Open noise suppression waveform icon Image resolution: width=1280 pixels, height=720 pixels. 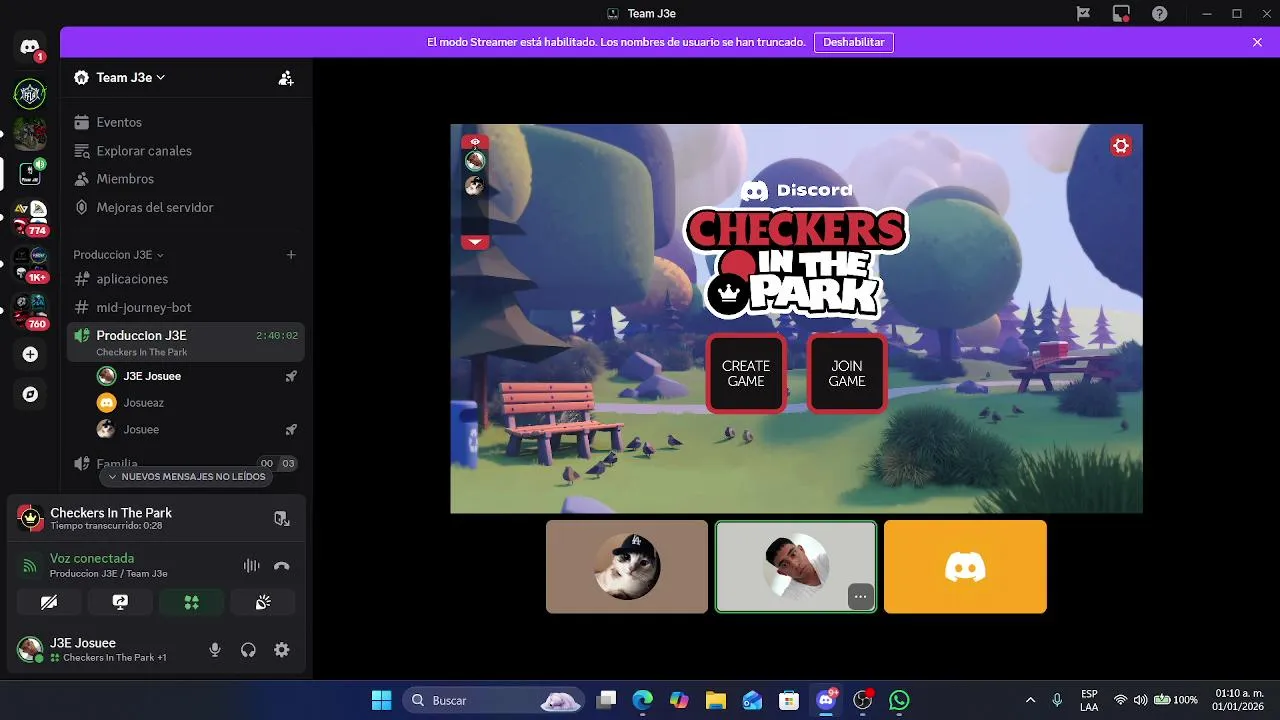[251, 566]
